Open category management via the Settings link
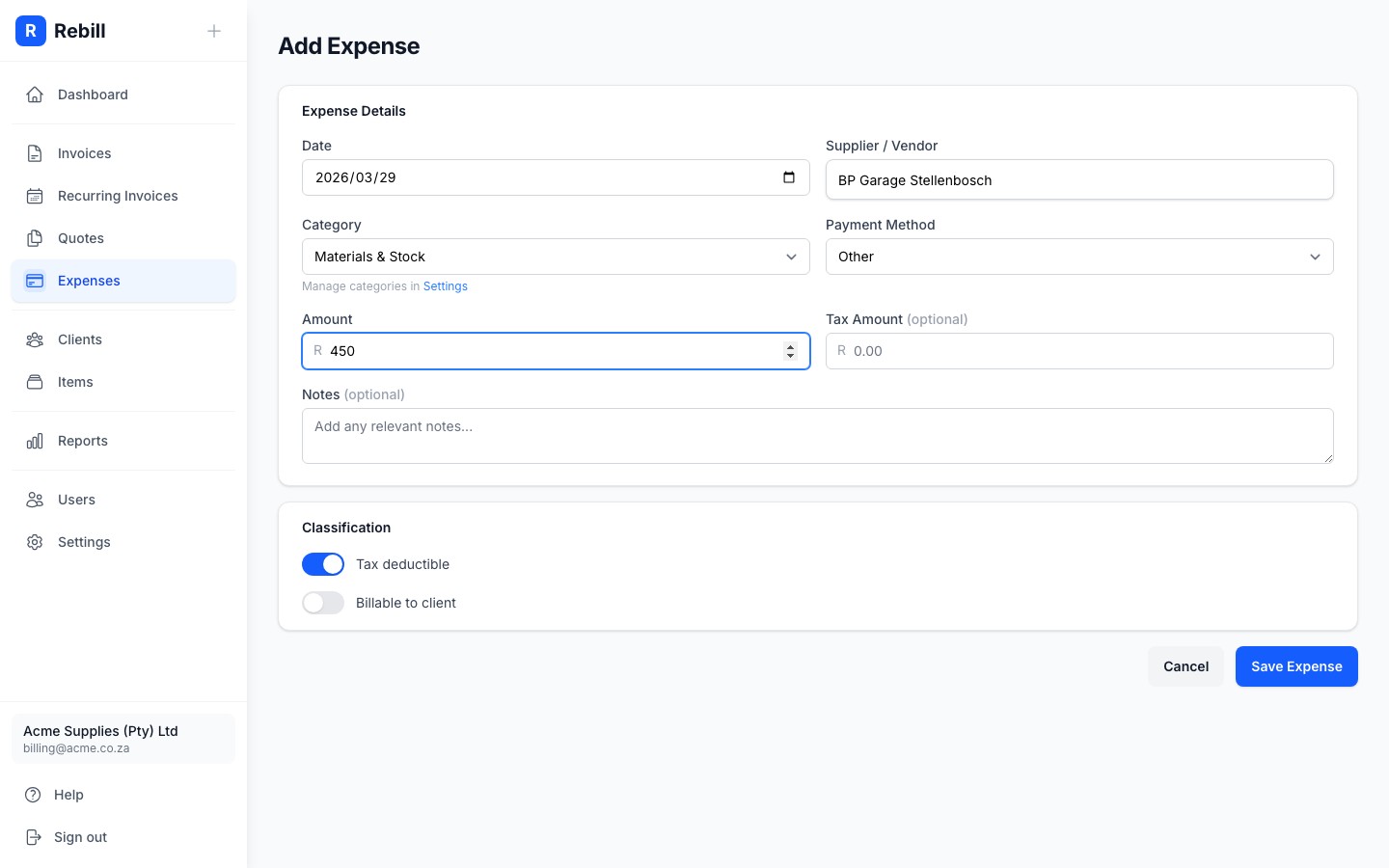1389x868 pixels. pos(445,286)
